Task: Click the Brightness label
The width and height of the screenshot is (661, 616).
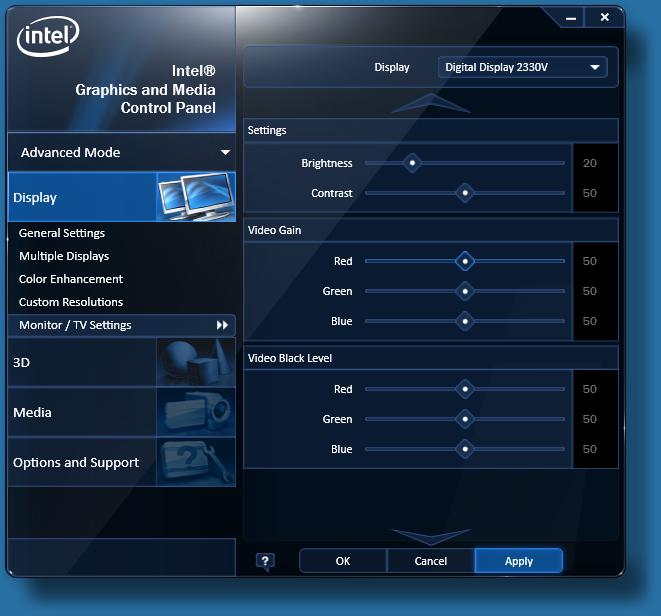Action: click(x=327, y=163)
